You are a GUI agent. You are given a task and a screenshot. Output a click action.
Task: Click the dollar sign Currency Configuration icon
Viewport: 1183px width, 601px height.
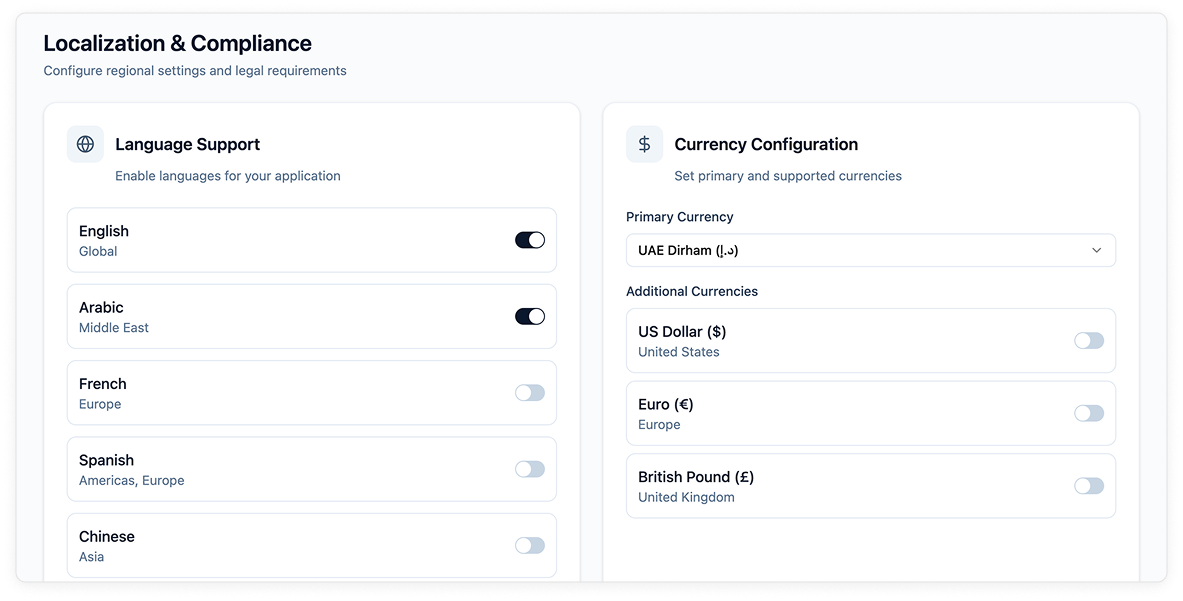(x=644, y=144)
